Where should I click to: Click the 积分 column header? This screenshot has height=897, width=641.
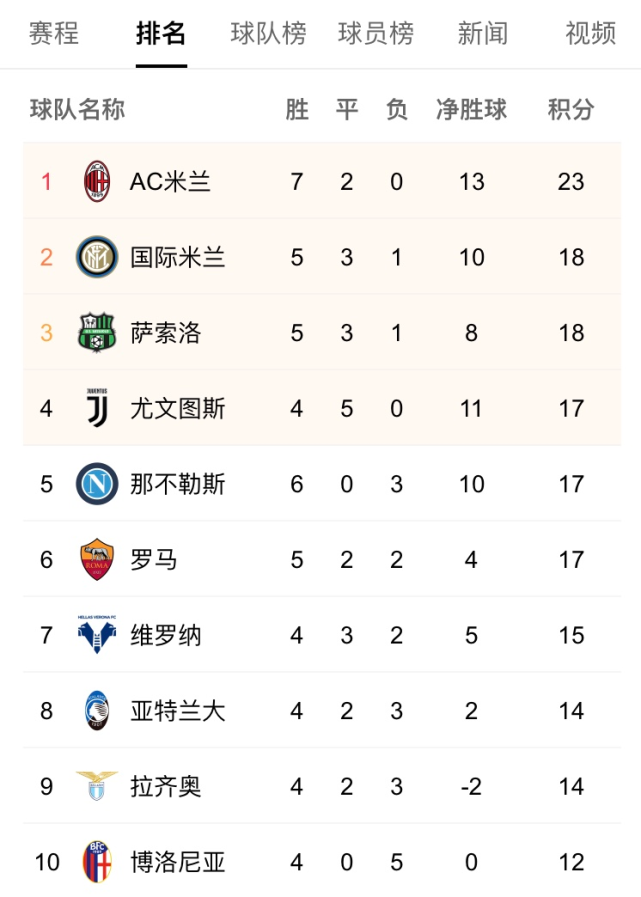tap(571, 109)
